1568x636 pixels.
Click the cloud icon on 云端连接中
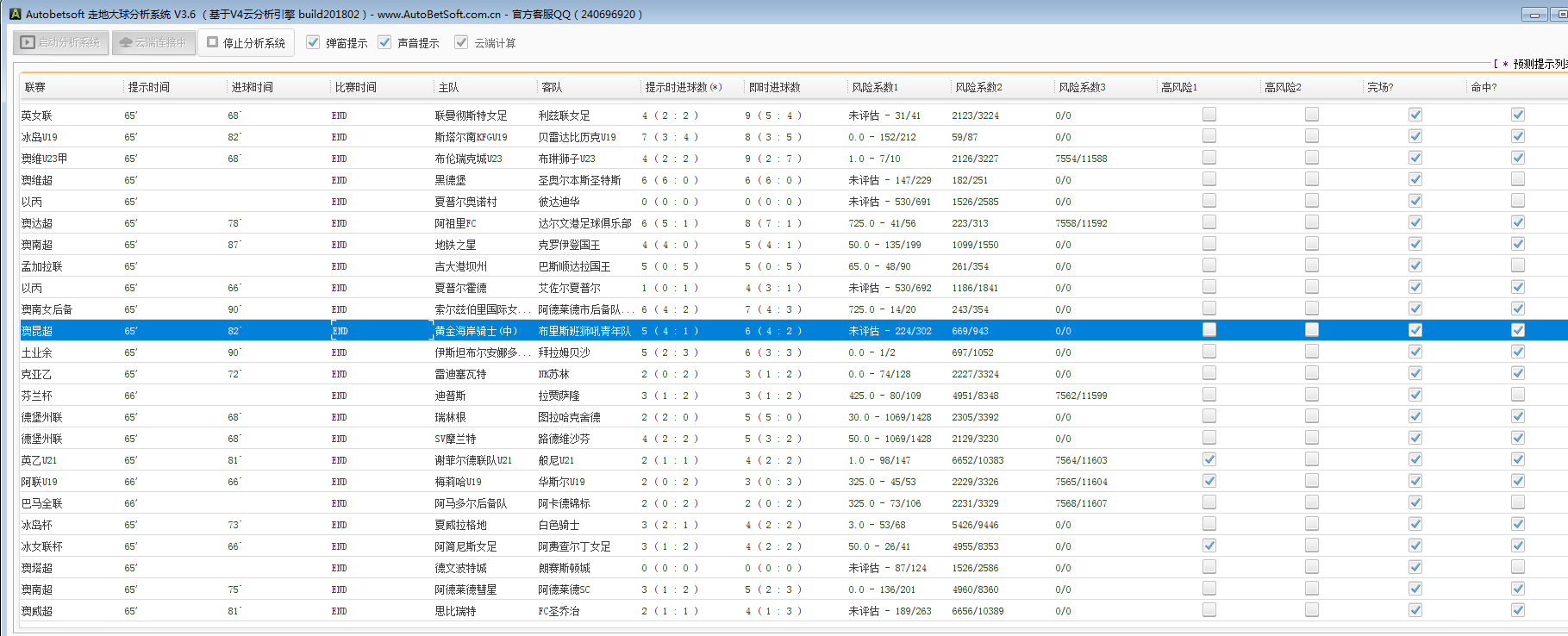(x=126, y=42)
